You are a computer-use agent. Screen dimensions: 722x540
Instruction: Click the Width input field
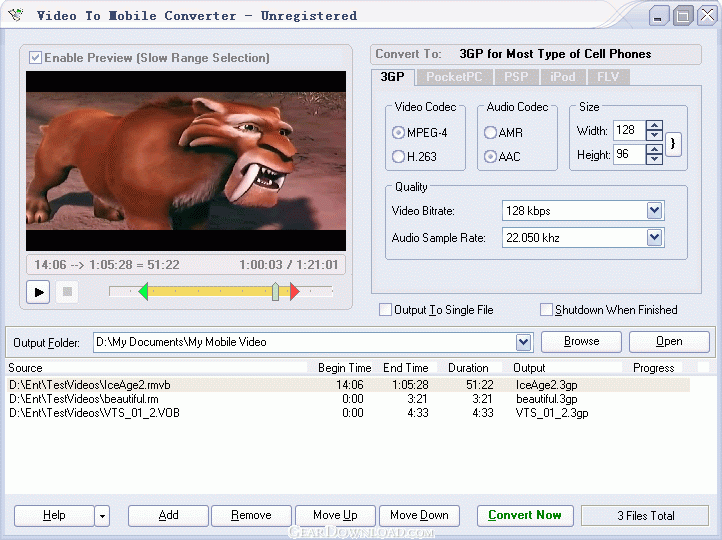629,130
